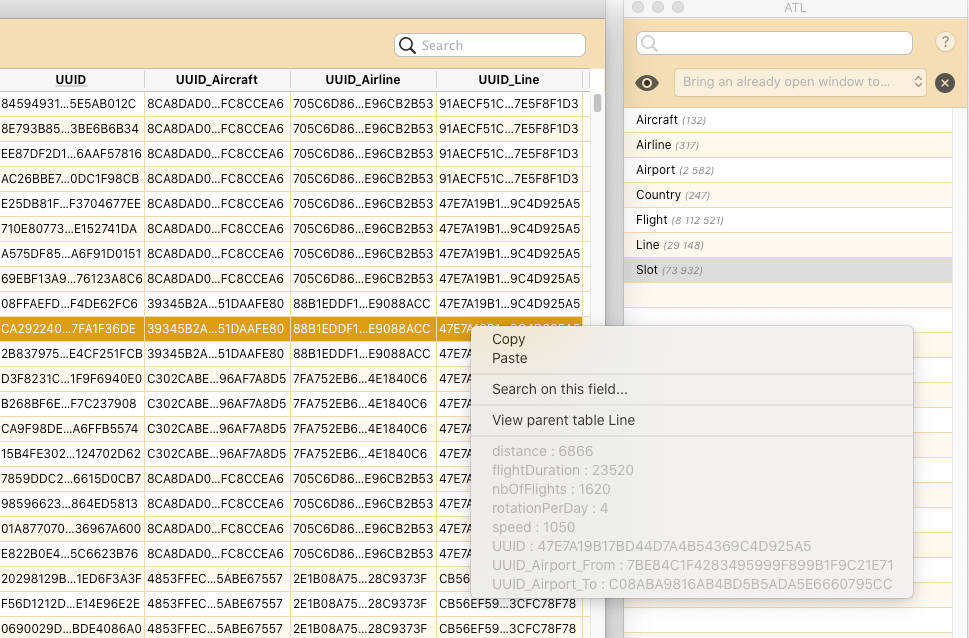Toggle the eye visibility icon in ATL window
Screen dimensions: 969x638
tap(647, 83)
